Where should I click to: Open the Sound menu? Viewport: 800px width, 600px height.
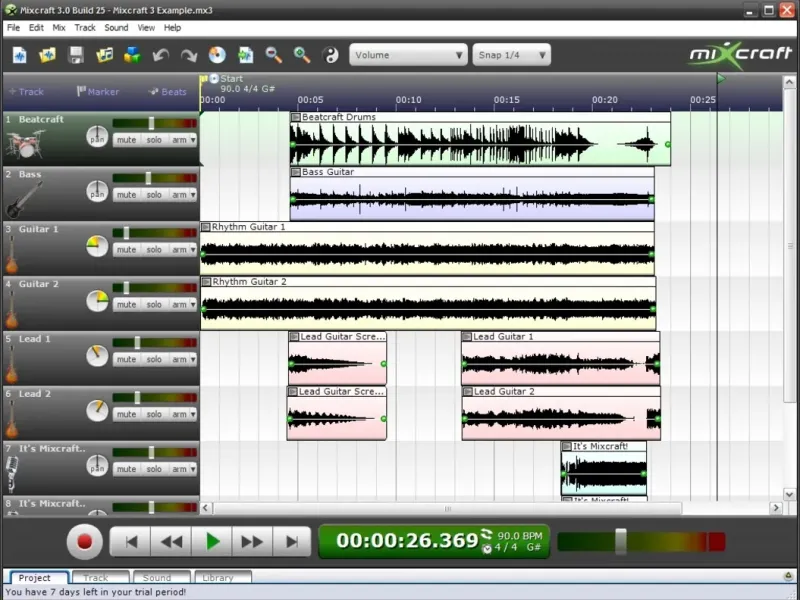pyautogui.click(x=116, y=28)
